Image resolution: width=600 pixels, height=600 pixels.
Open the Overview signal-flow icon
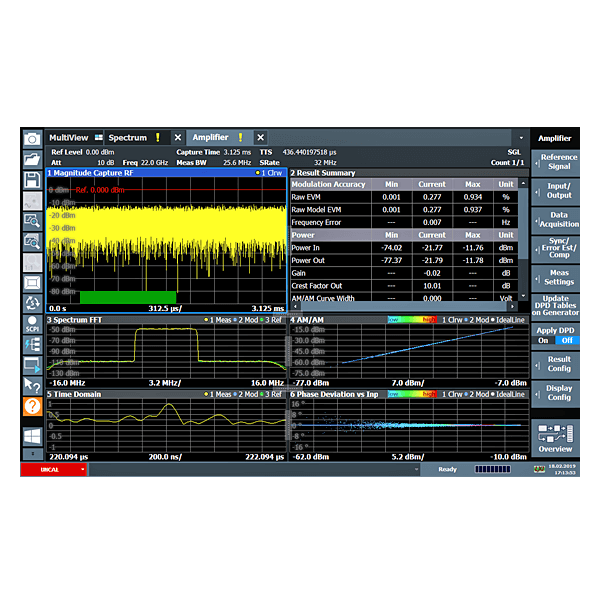pos(555,438)
